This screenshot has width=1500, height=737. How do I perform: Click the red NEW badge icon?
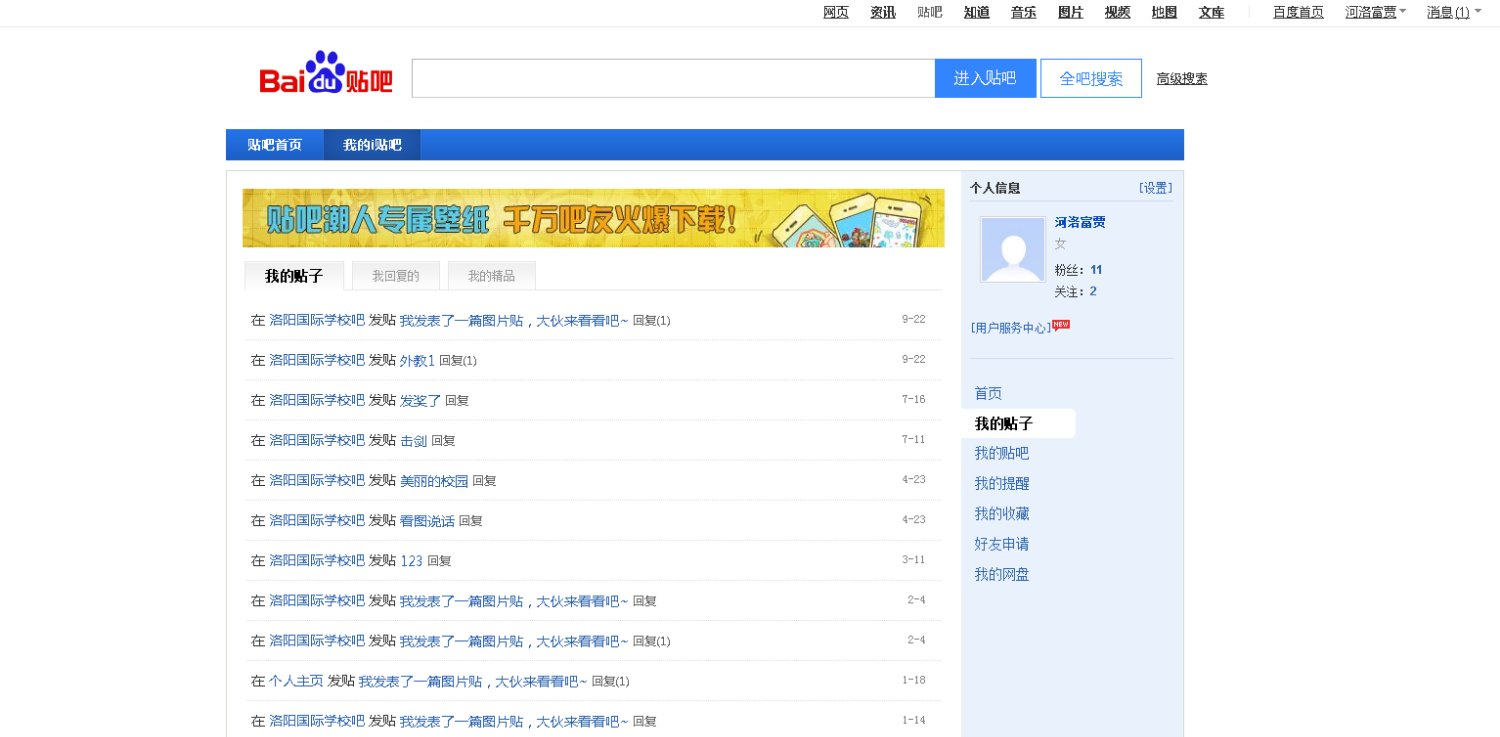pos(1061,325)
